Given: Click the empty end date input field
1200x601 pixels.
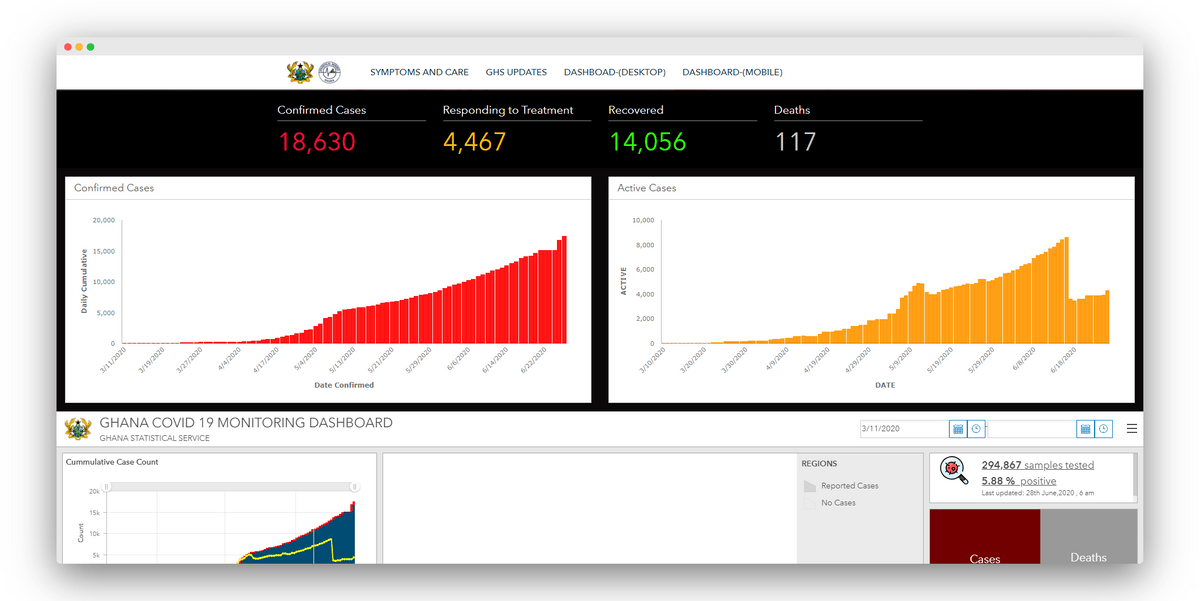Looking at the screenshot, I should tap(1031, 429).
